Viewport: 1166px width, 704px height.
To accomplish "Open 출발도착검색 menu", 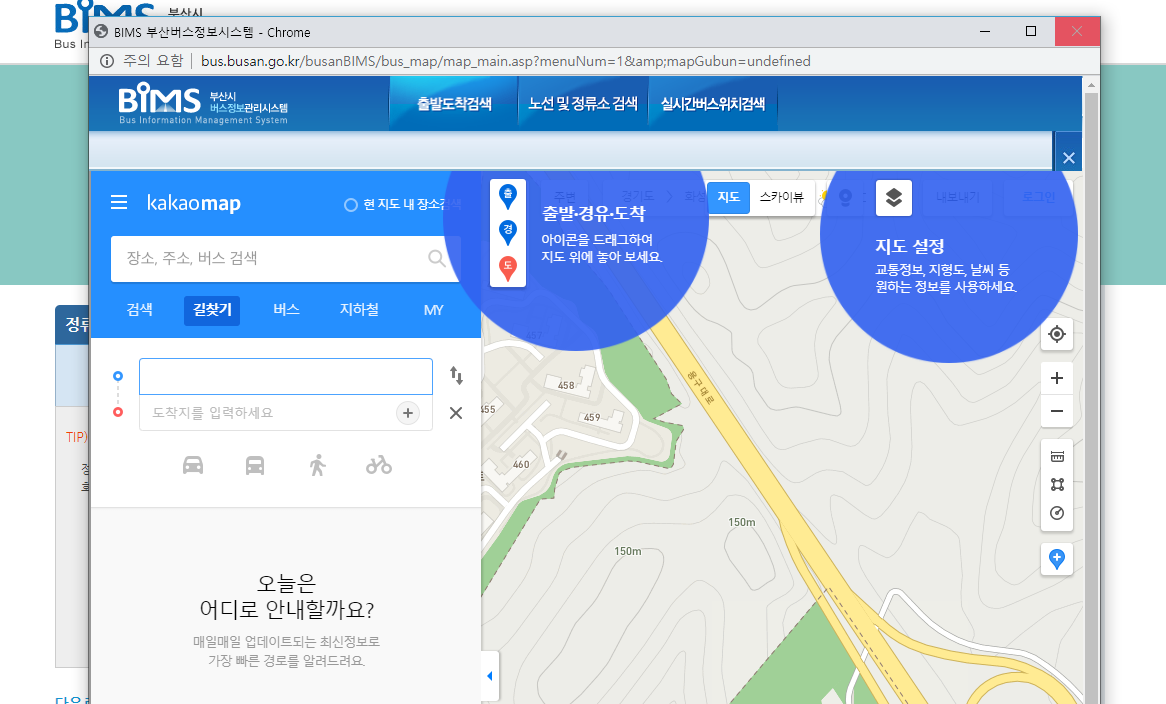I will [x=454, y=104].
